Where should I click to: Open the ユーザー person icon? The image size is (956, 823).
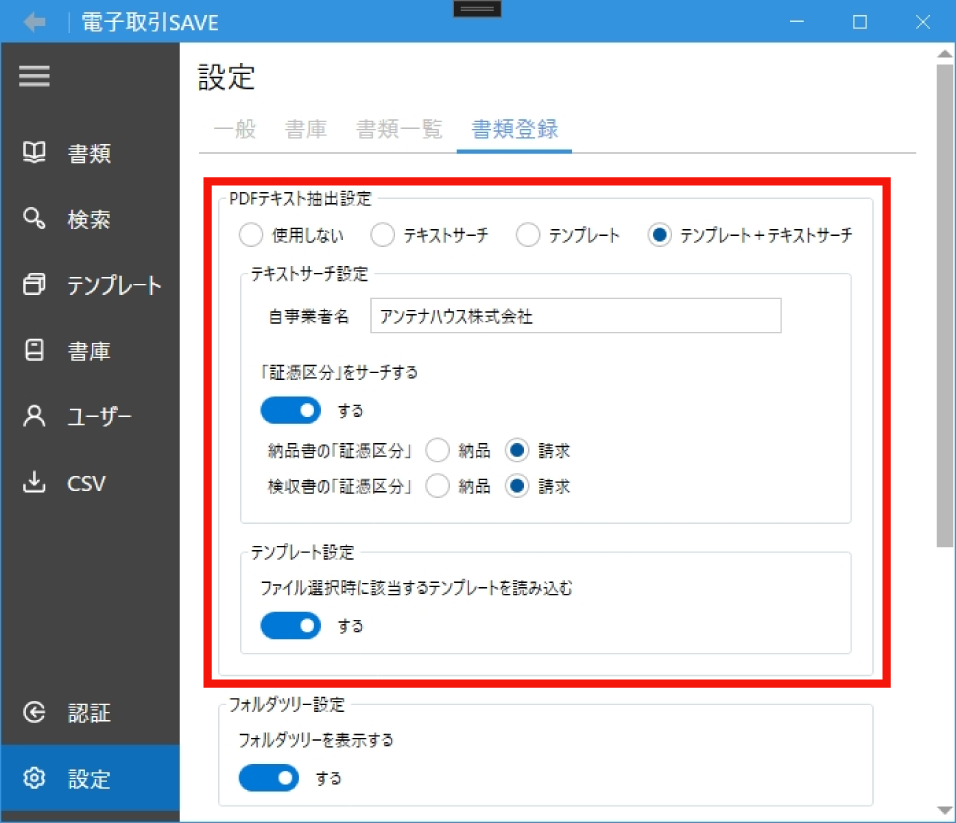[35, 417]
